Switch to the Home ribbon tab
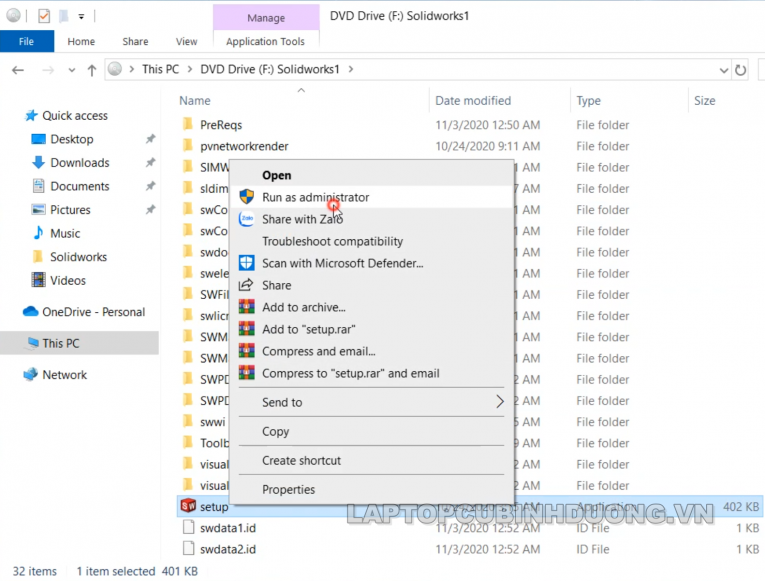The width and height of the screenshot is (765, 581). [81, 41]
